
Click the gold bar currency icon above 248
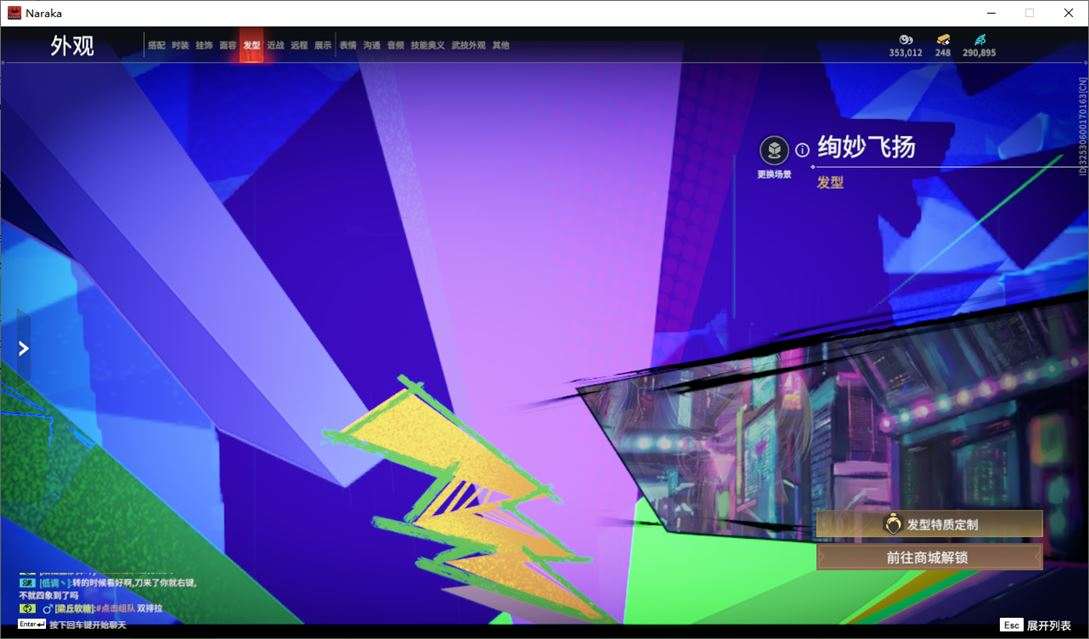(943, 40)
